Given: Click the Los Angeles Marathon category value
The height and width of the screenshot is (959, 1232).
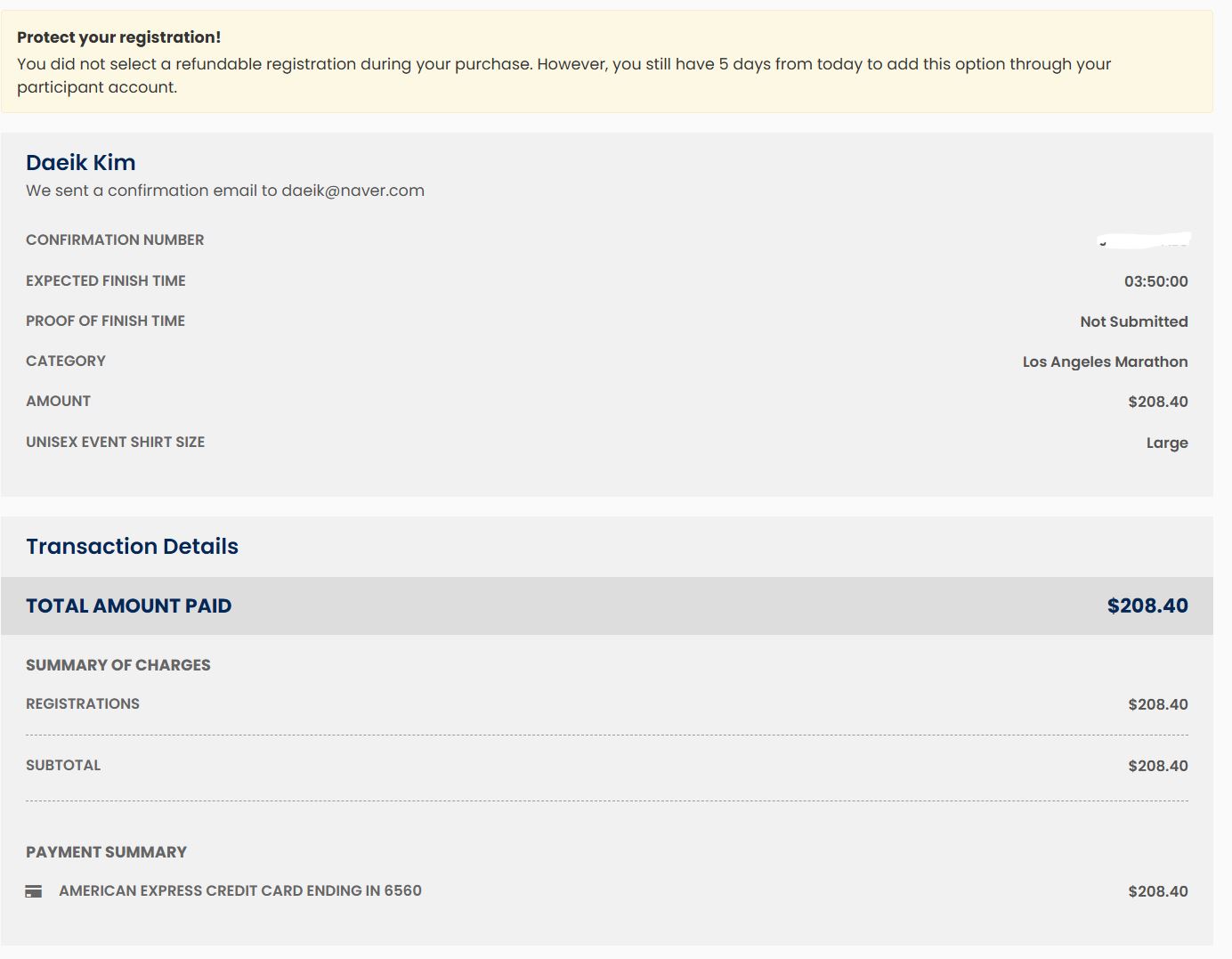Looking at the screenshot, I should pyautogui.click(x=1105, y=362).
